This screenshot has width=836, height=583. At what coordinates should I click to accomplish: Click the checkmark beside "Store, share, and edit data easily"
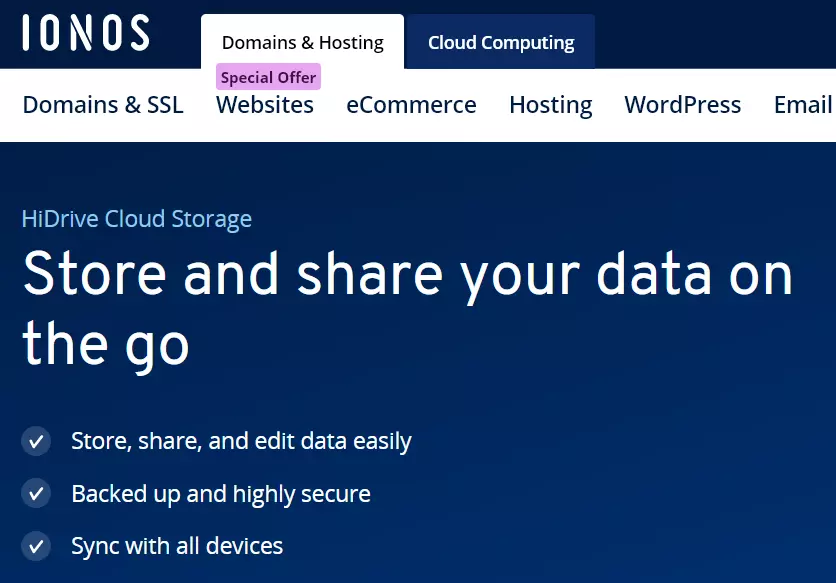[x=36, y=441]
